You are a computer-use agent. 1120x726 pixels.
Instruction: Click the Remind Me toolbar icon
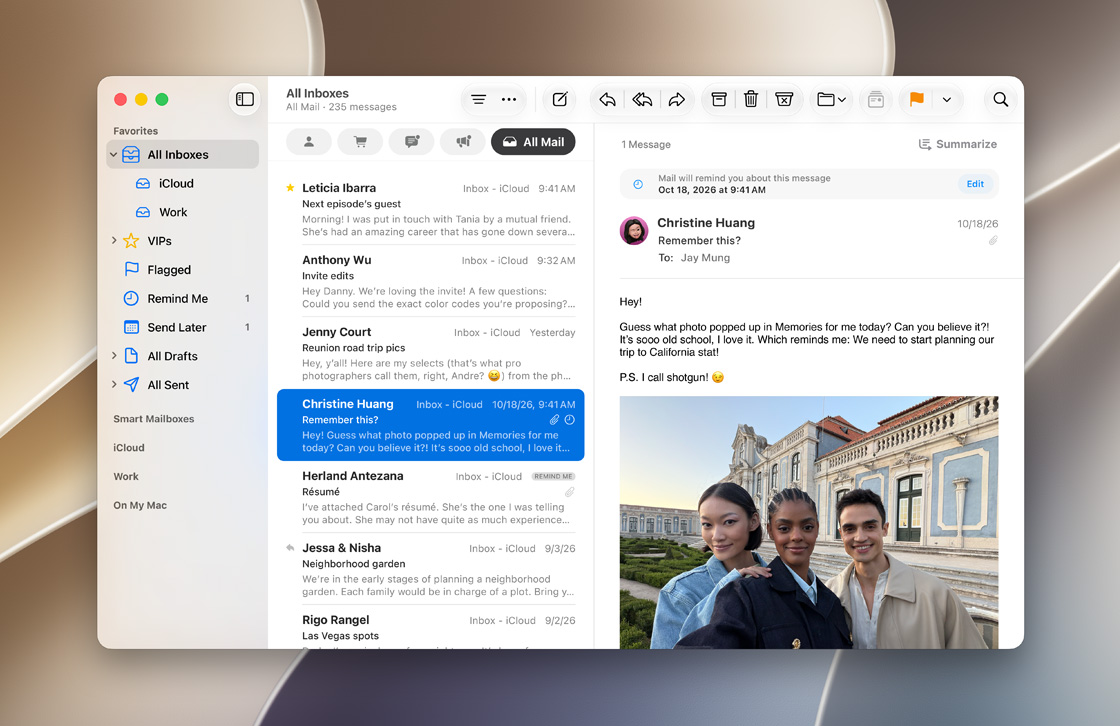876,99
